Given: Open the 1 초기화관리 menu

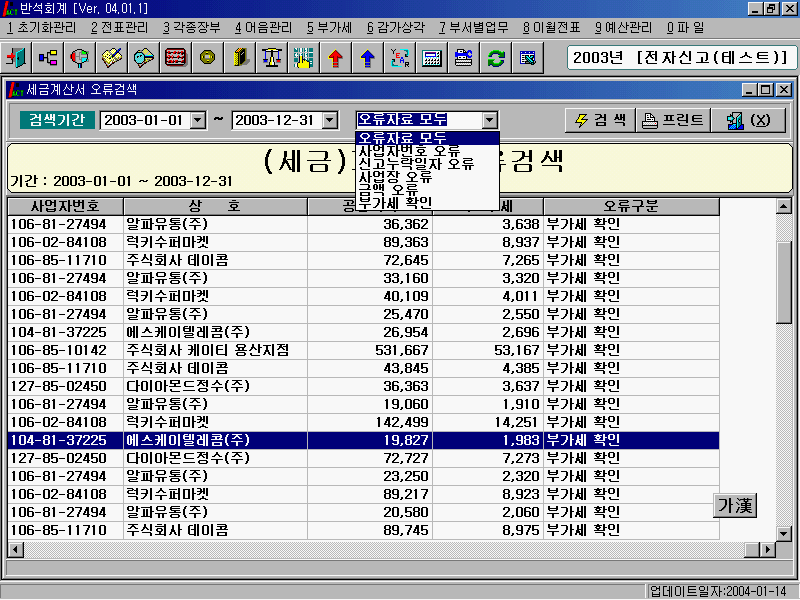Looking at the screenshot, I should (41, 28).
